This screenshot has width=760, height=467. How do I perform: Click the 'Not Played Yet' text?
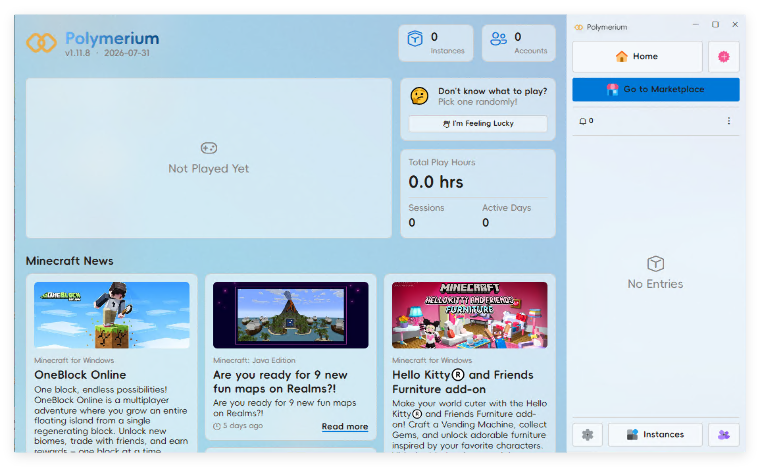(208, 169)
